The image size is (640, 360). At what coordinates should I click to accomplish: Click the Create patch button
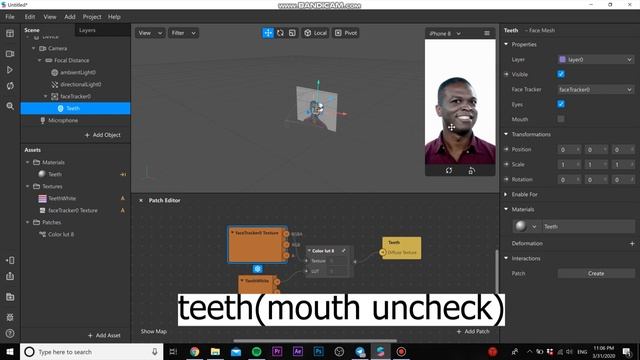coord(596,273)
